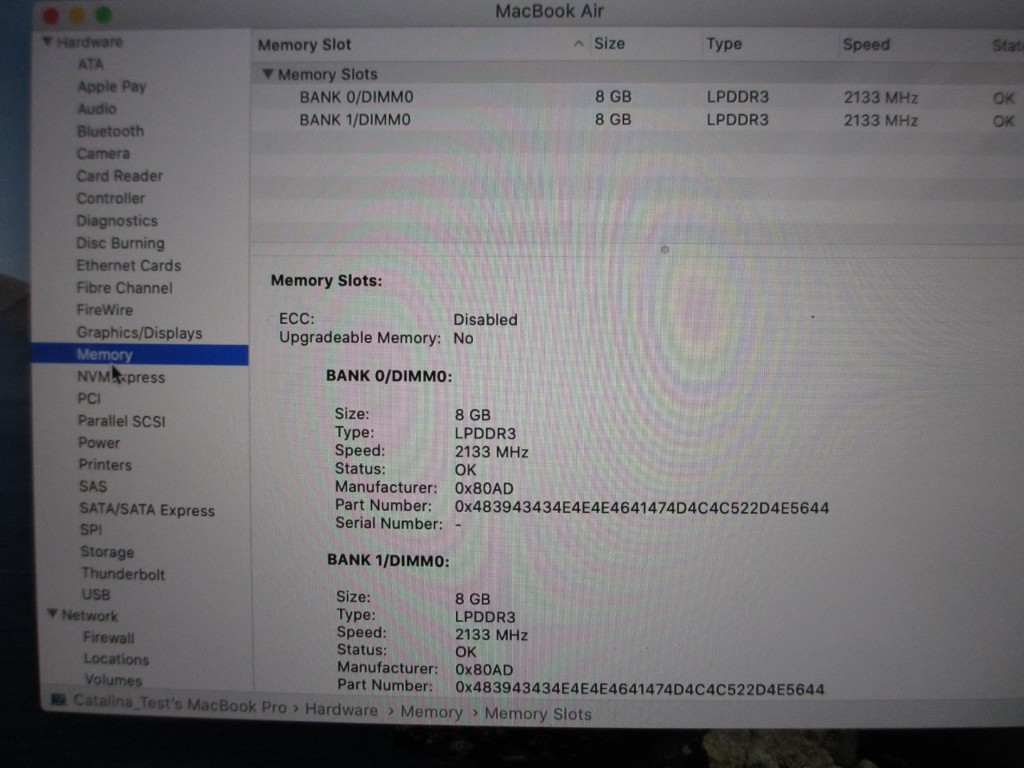
Task: Click the BANK 0/DIMM0 Manufacturer 0x80AD value
Action: (x=484, y=488)
